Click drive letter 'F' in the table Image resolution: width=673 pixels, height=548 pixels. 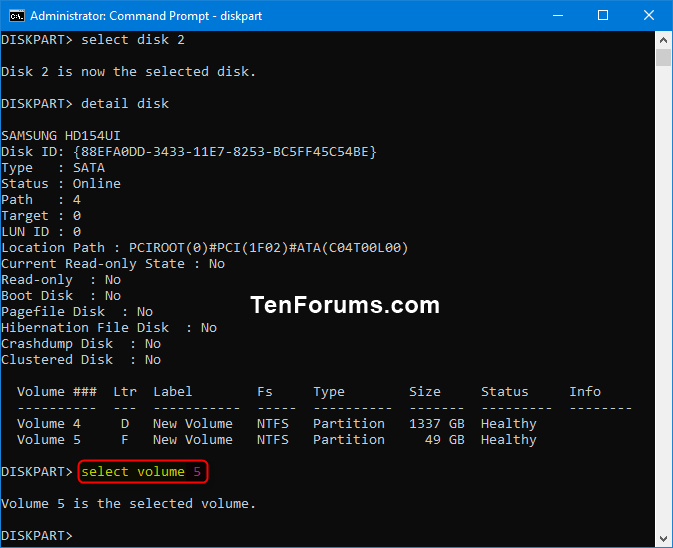pos(125,440)
